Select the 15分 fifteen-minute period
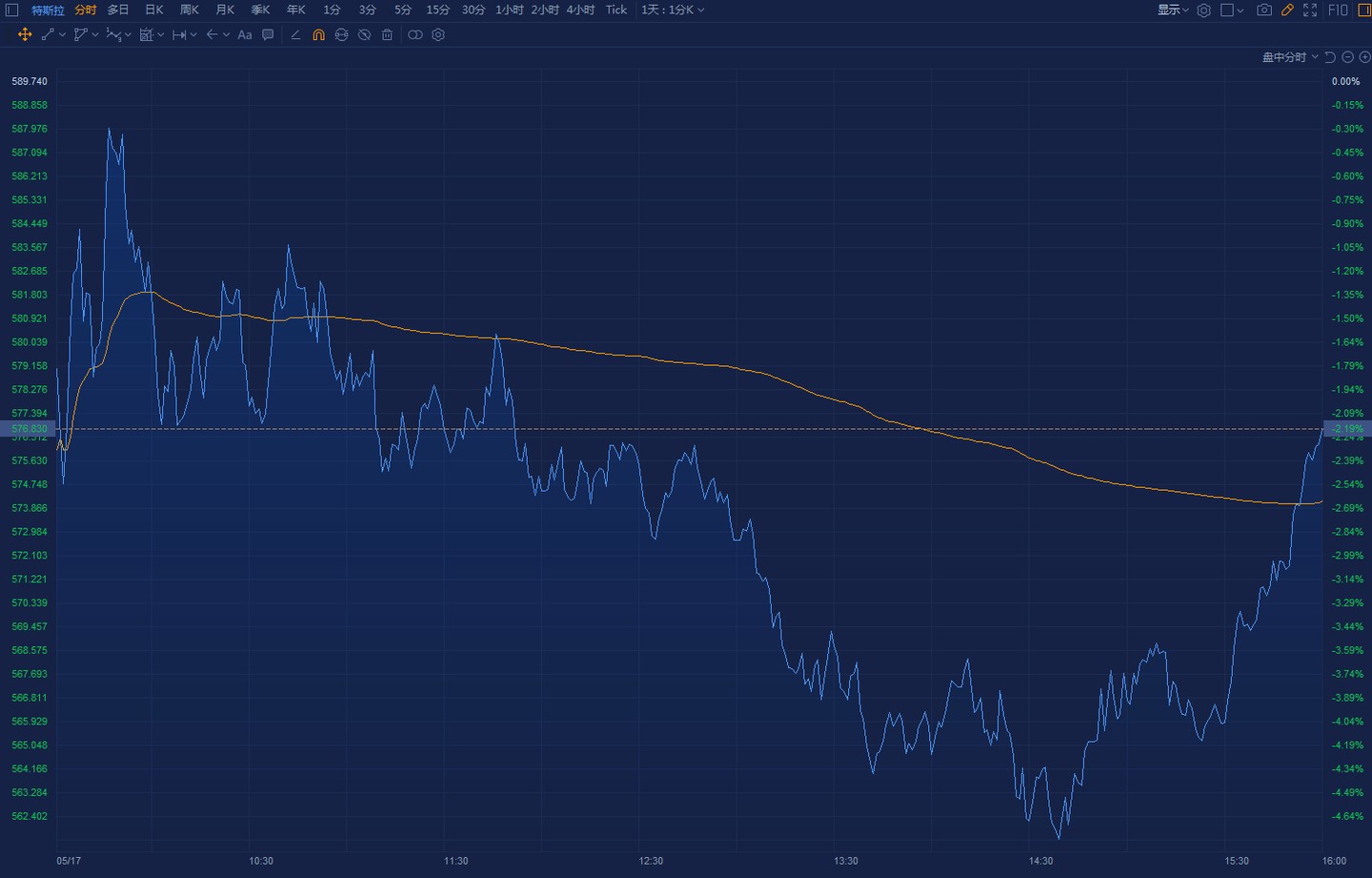 point(438,10)
